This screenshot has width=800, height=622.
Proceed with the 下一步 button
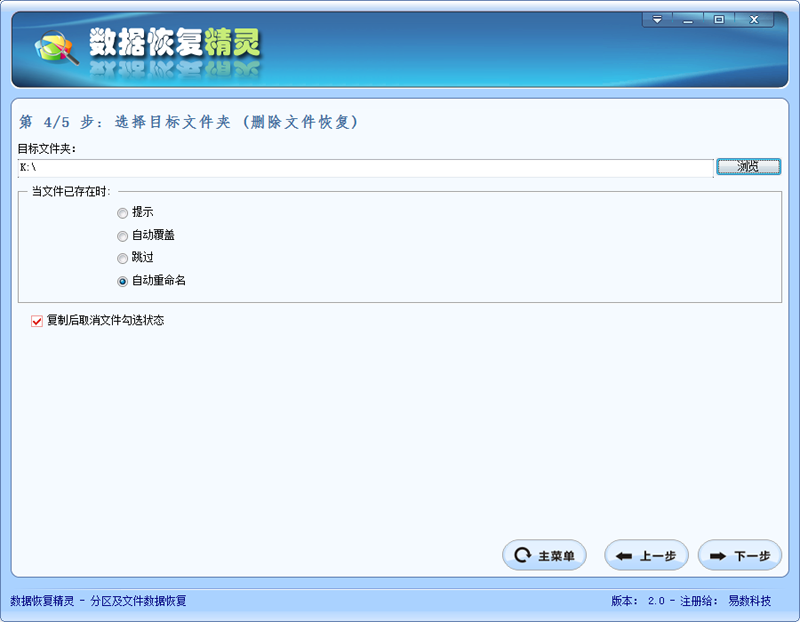[x=740, y=555]
